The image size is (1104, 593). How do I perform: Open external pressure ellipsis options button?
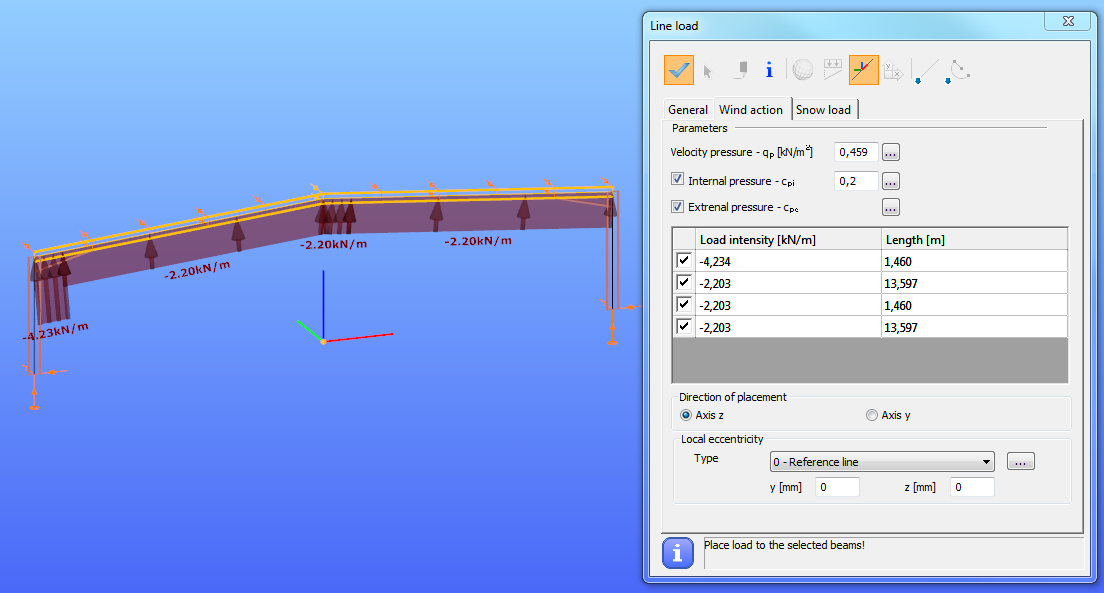click(x=891, y=207)
